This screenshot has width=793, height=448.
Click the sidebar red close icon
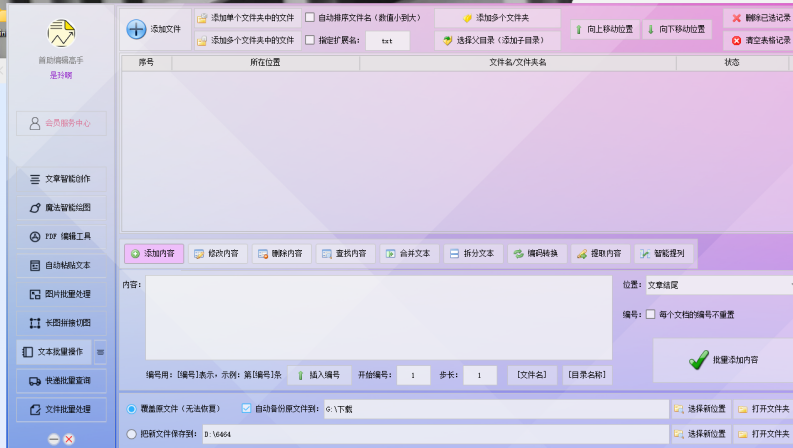coord(69,439)
